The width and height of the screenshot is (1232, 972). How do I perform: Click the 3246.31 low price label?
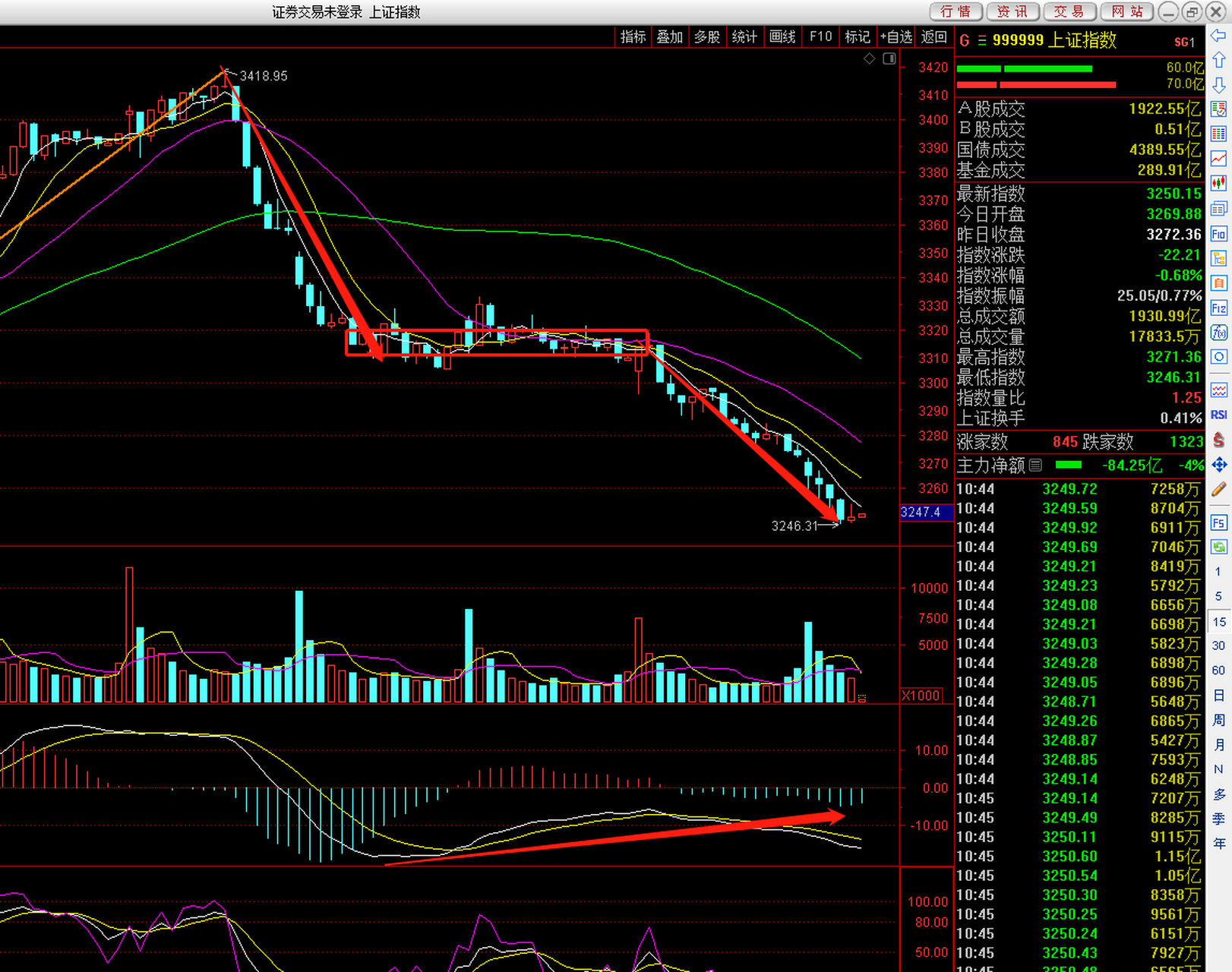[794, 525]
